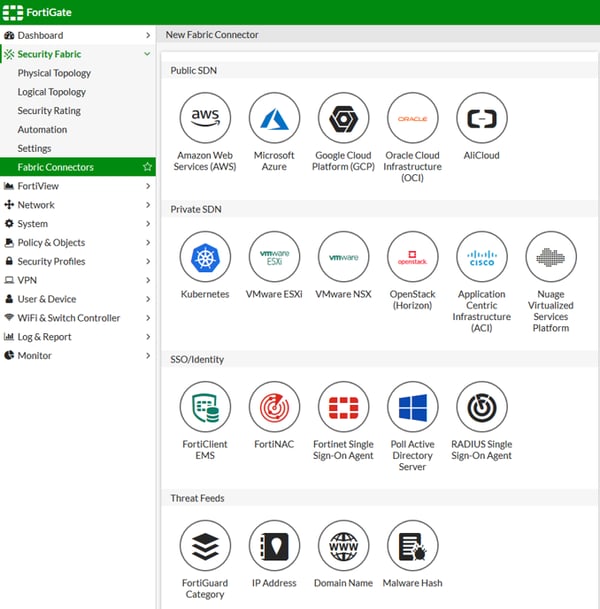Open the Monitor menu
Screen dimensions: 600x609
(x=78, y=355)
